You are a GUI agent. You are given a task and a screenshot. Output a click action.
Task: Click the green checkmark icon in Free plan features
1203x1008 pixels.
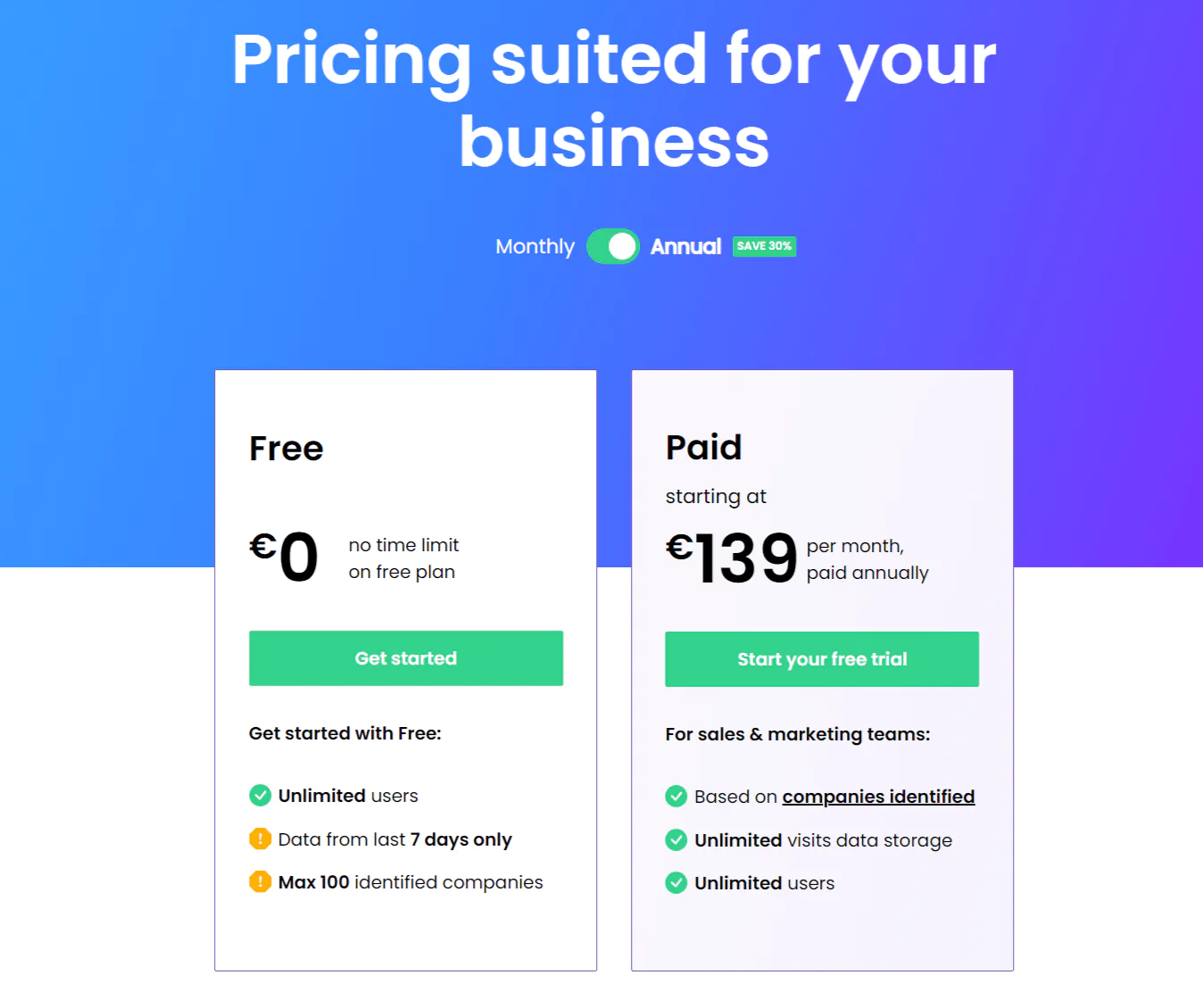260,796
